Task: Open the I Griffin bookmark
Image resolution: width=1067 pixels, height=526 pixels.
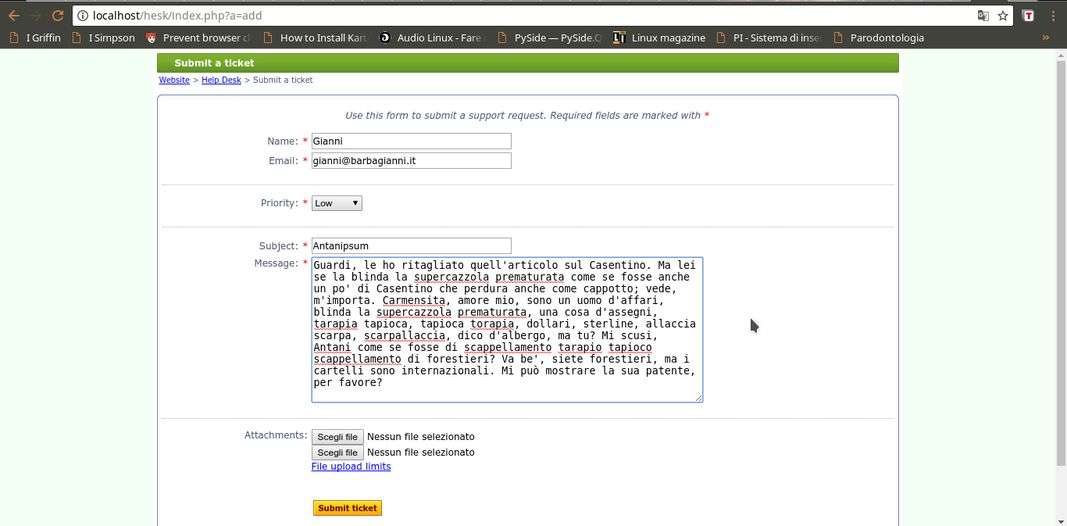Action: click(x=35, y=38)
